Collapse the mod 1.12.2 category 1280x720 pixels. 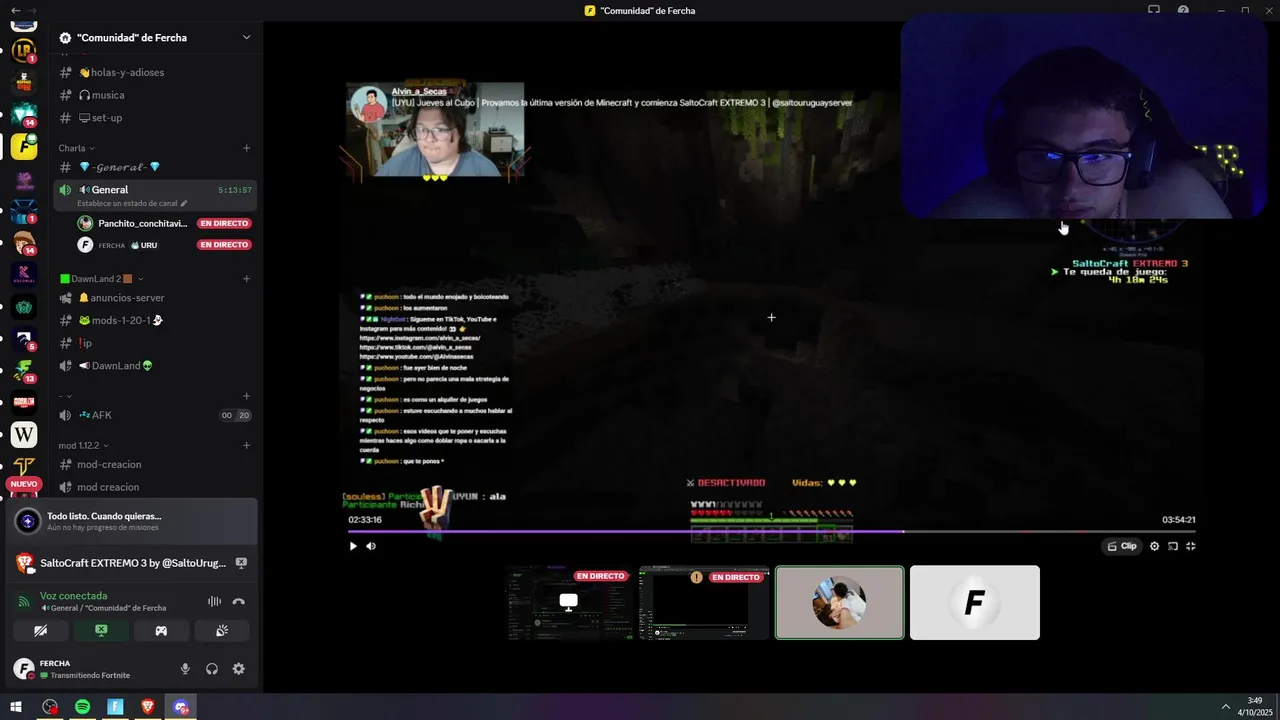[x=83, y=445]
